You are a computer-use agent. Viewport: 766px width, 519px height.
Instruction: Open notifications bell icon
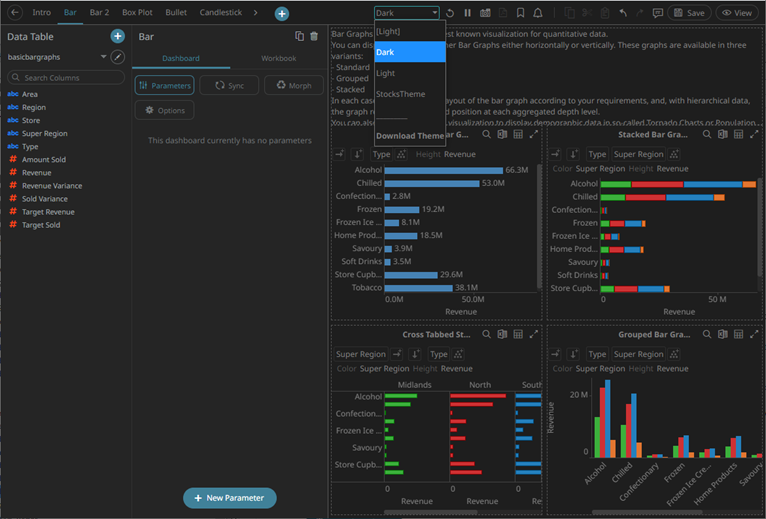[x=539, y=13]
